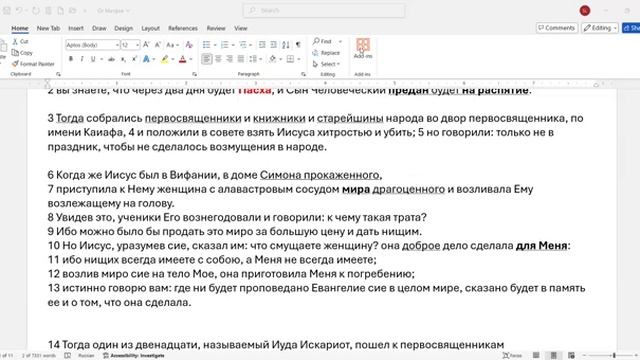This screenshot has height=360, width=640.
Task: Open Accessibility: Investigate in status bar
Action: click(x=133, y=356)
